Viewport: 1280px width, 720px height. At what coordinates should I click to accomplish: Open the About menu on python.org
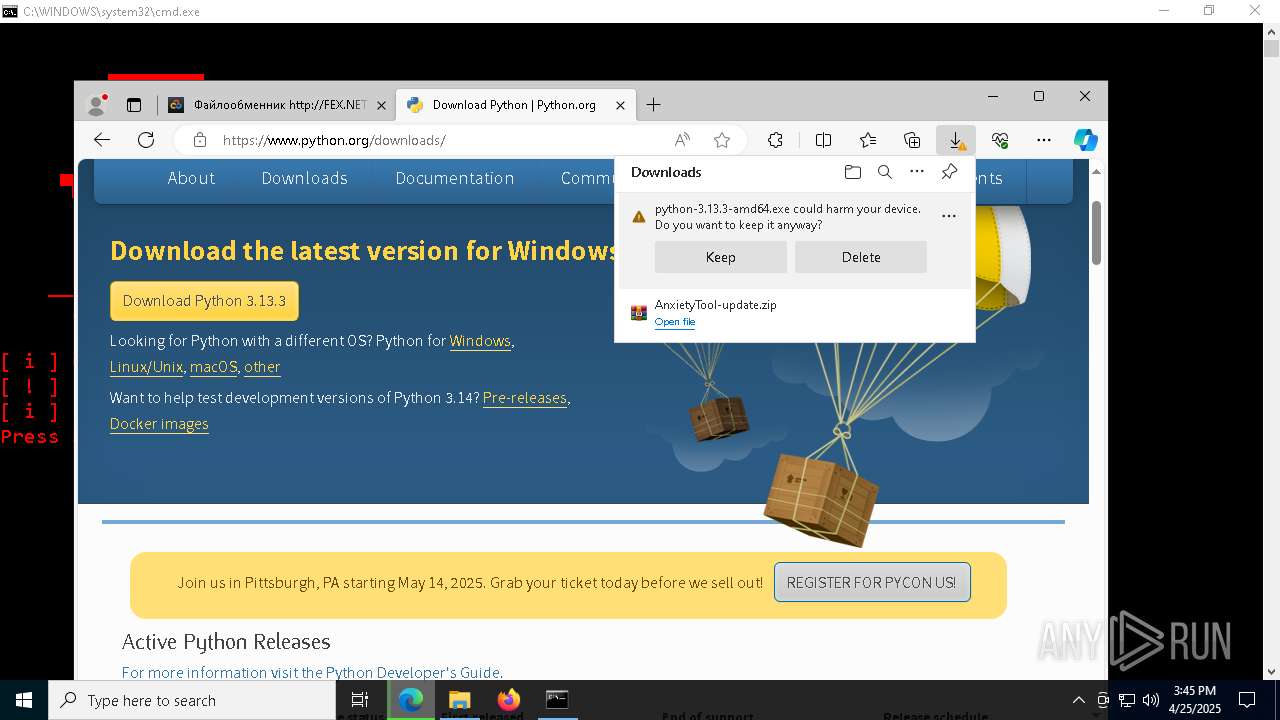coord(191,178)
